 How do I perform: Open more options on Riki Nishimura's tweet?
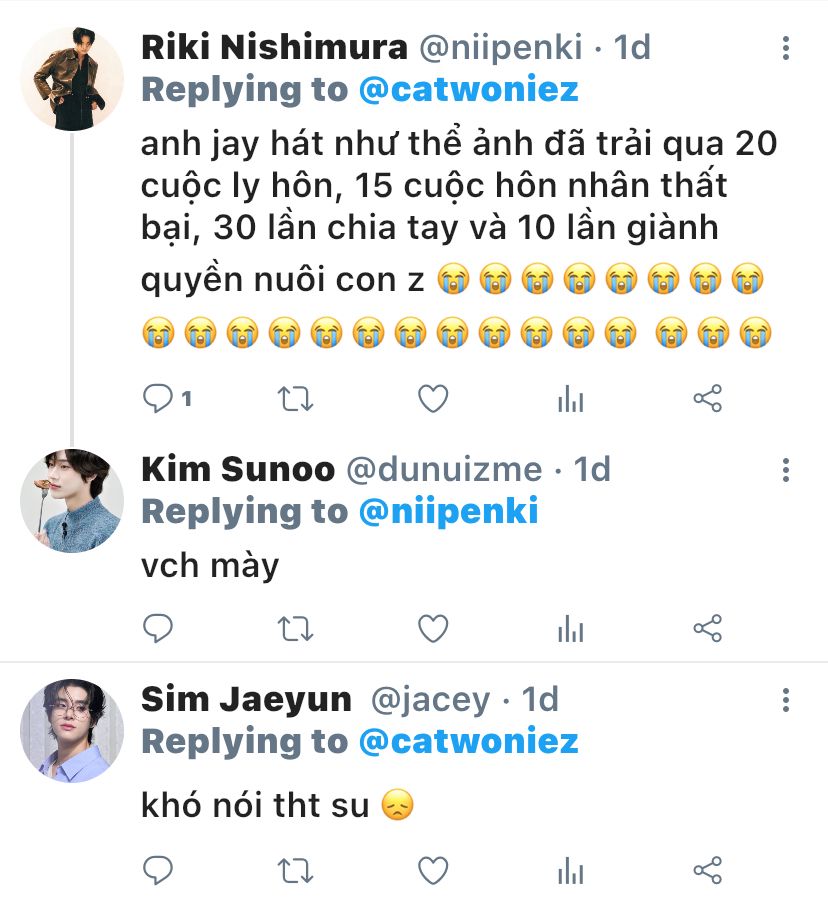point(787,48)
